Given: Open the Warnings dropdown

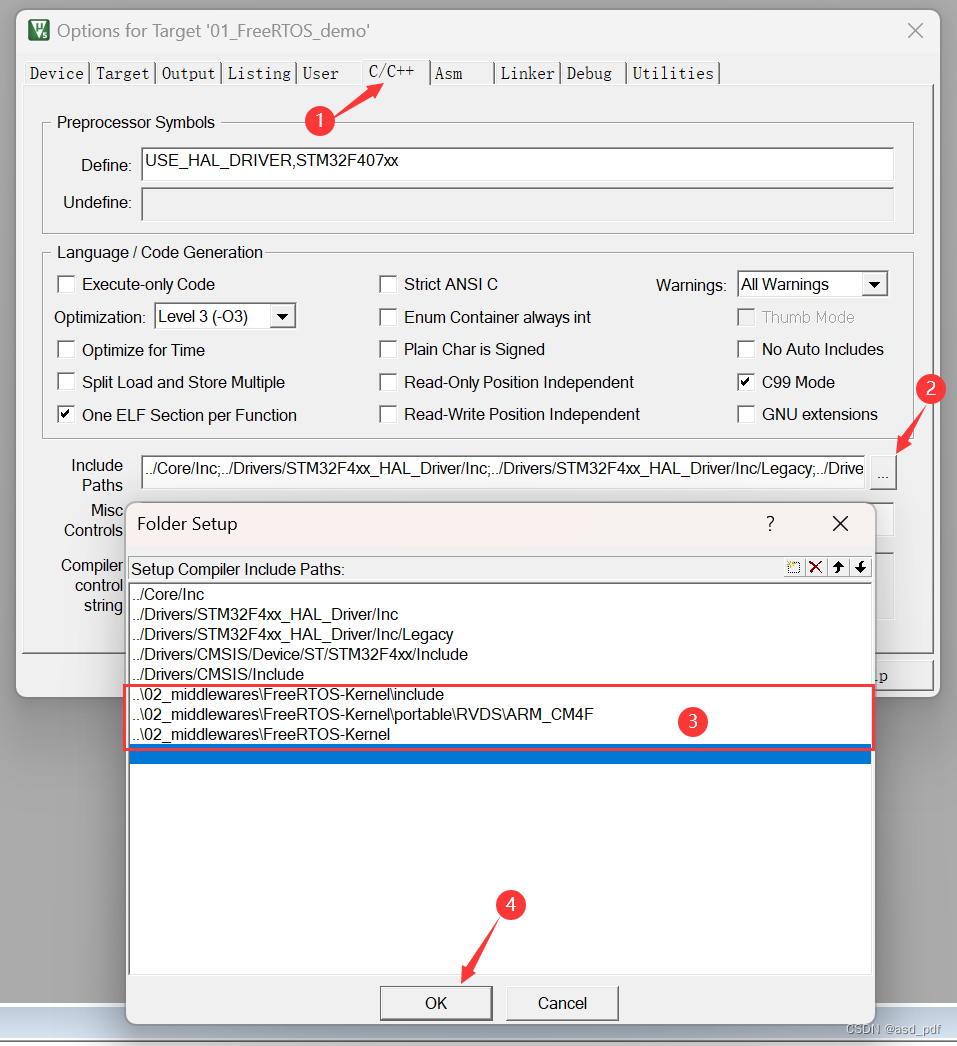Looking at the screenshot, I should [874, 285].
